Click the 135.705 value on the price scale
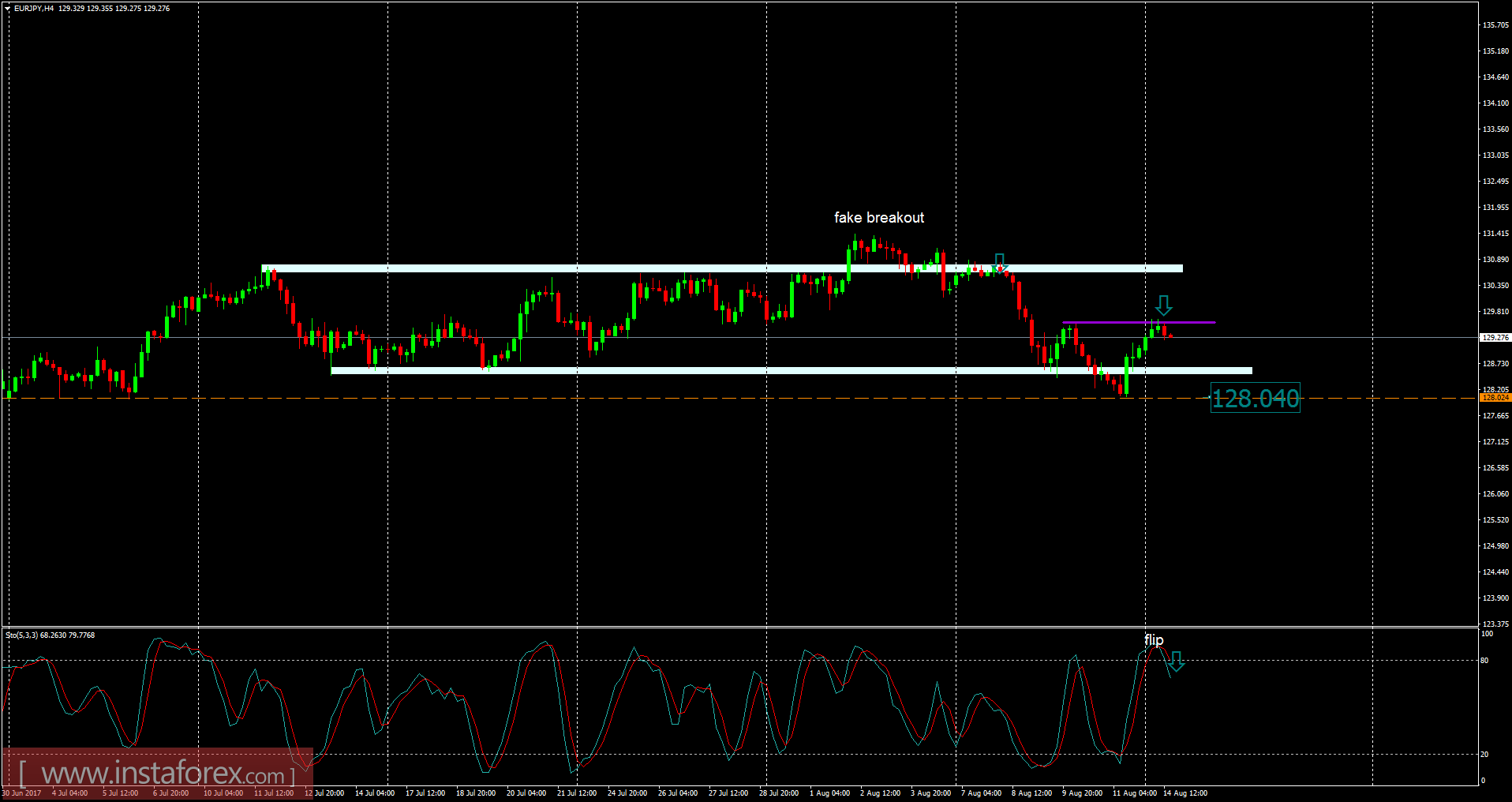 pyautogui.click(x=1495, y=25)
